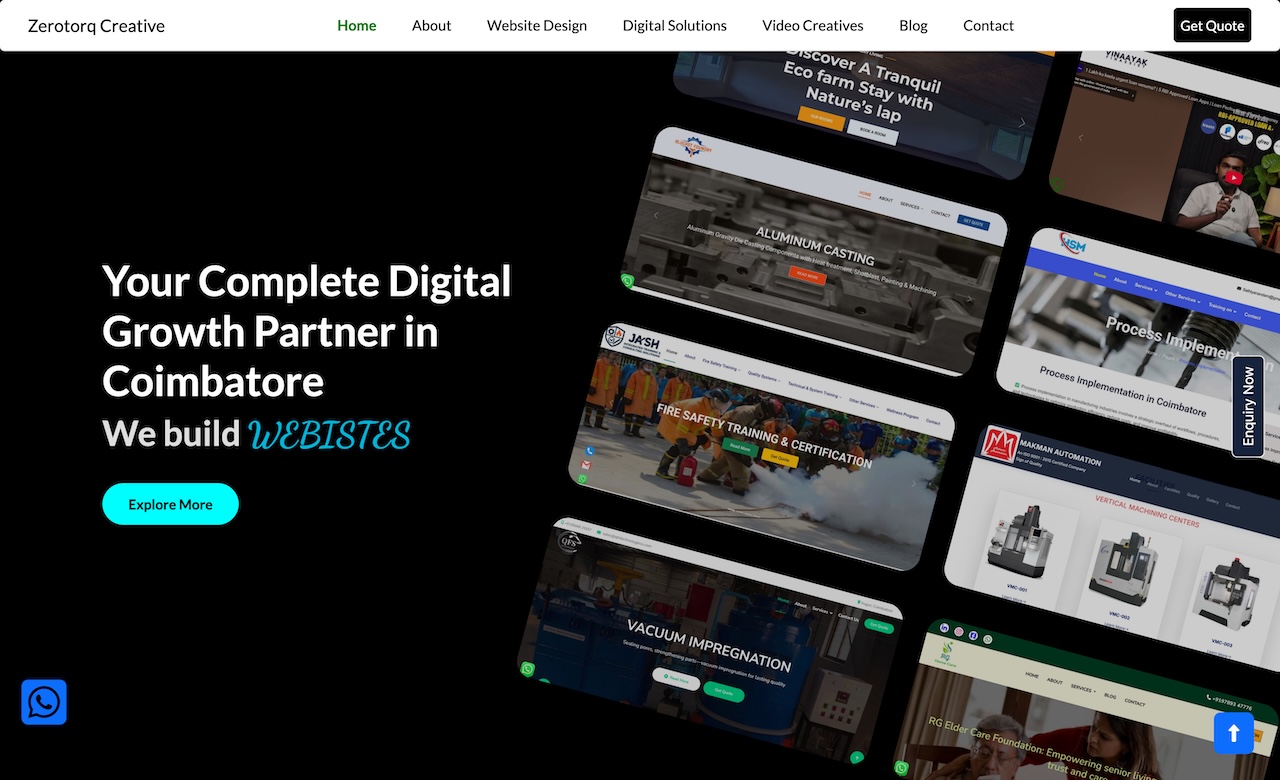Open the Vacuum Impregnation website preview
The image size is (1280, 780).
[x=710, y=642]
